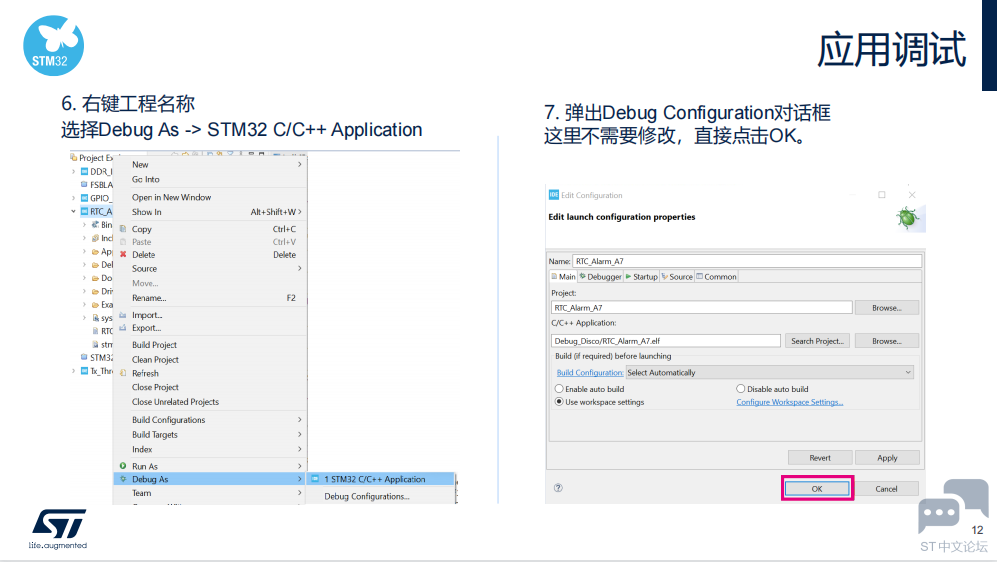The width and height of the screenshot is (997, 562).
Task: Click the STM32 butterfly logo
Action: pyautogui.click(x=53, y=46)
